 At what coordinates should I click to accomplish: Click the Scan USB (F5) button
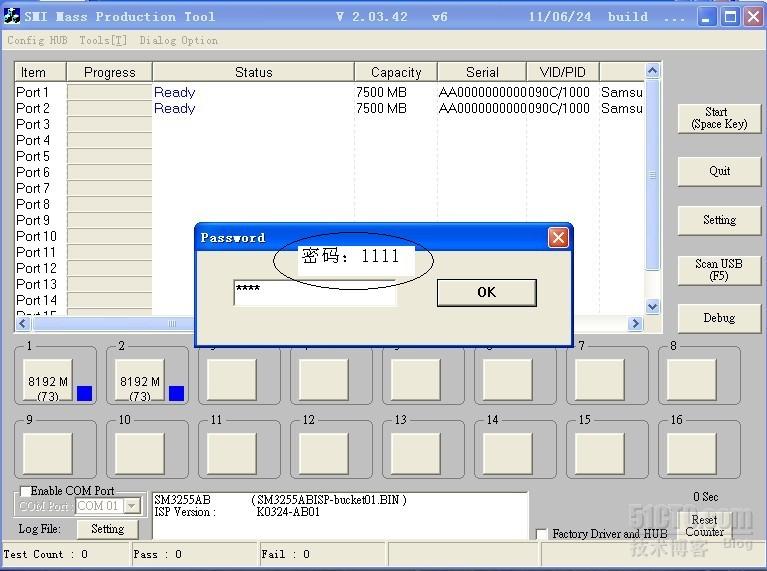718,269
